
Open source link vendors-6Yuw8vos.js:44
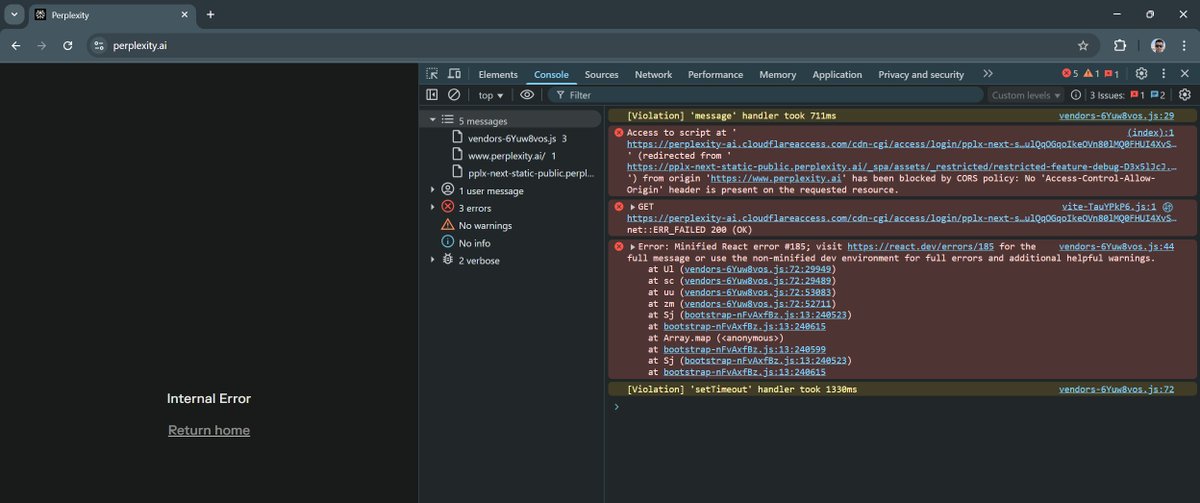pos(1117,246)
